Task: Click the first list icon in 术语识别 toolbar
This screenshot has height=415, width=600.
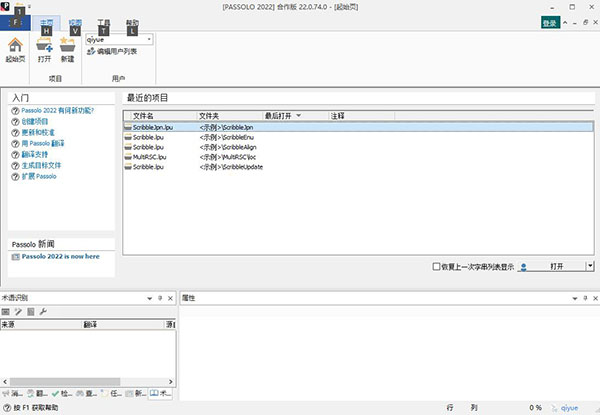Action: point(5,312)
